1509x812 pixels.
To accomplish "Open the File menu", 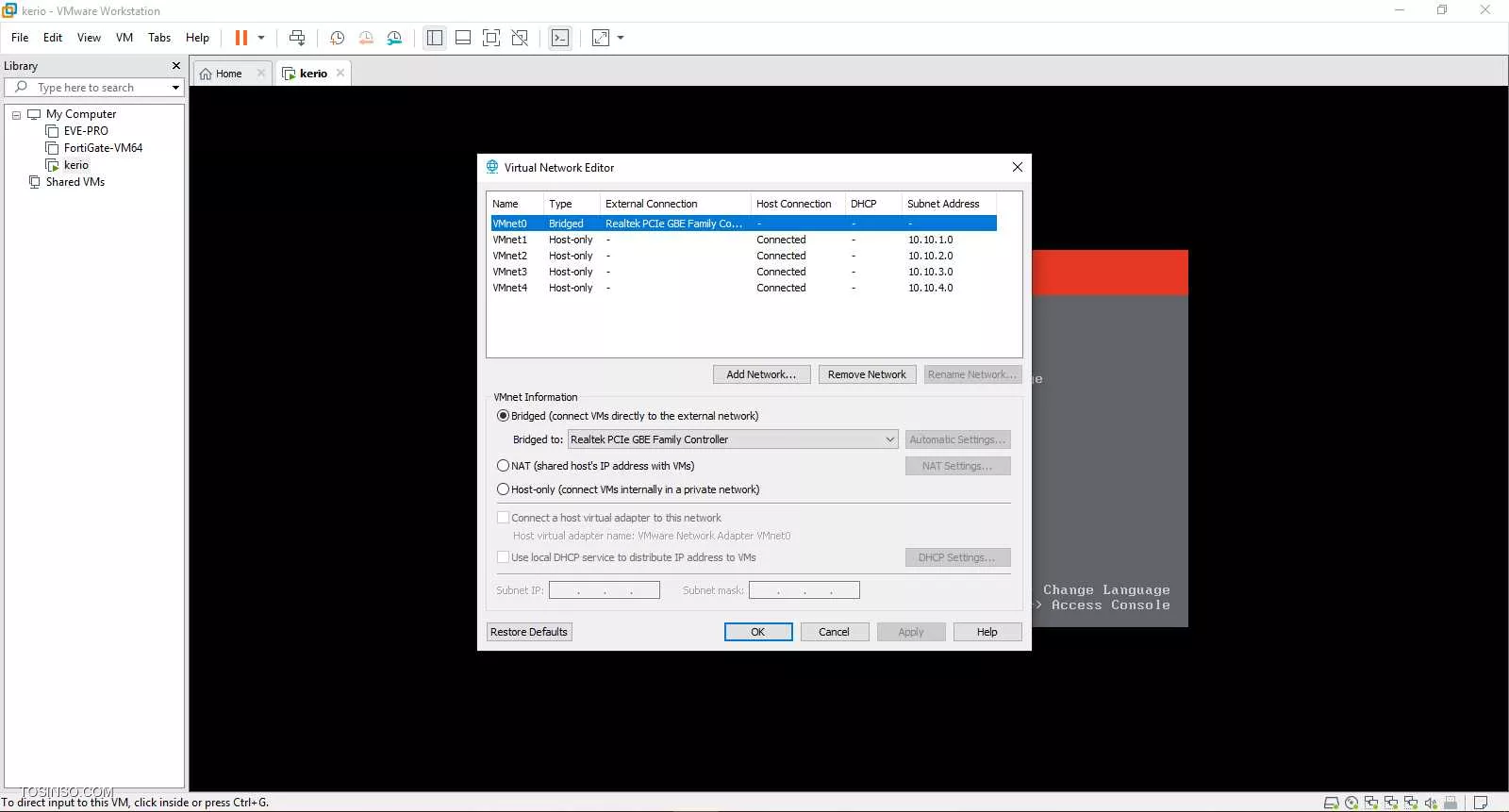I will pos(20,38).
